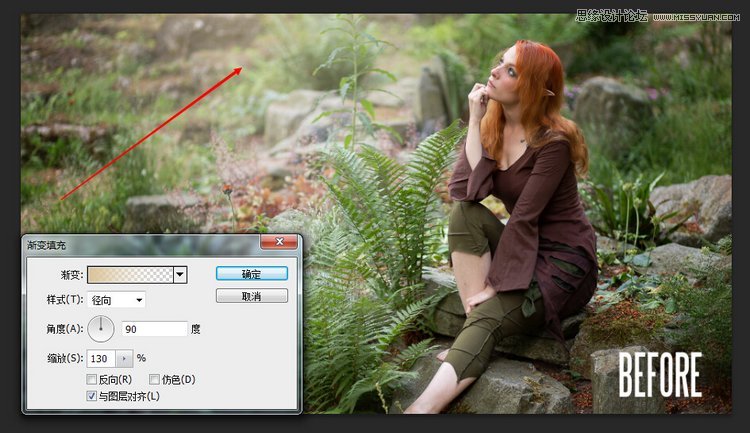750x433 pixels.
Task: Click the 样式(T) style label
Action: pos(65,300)
